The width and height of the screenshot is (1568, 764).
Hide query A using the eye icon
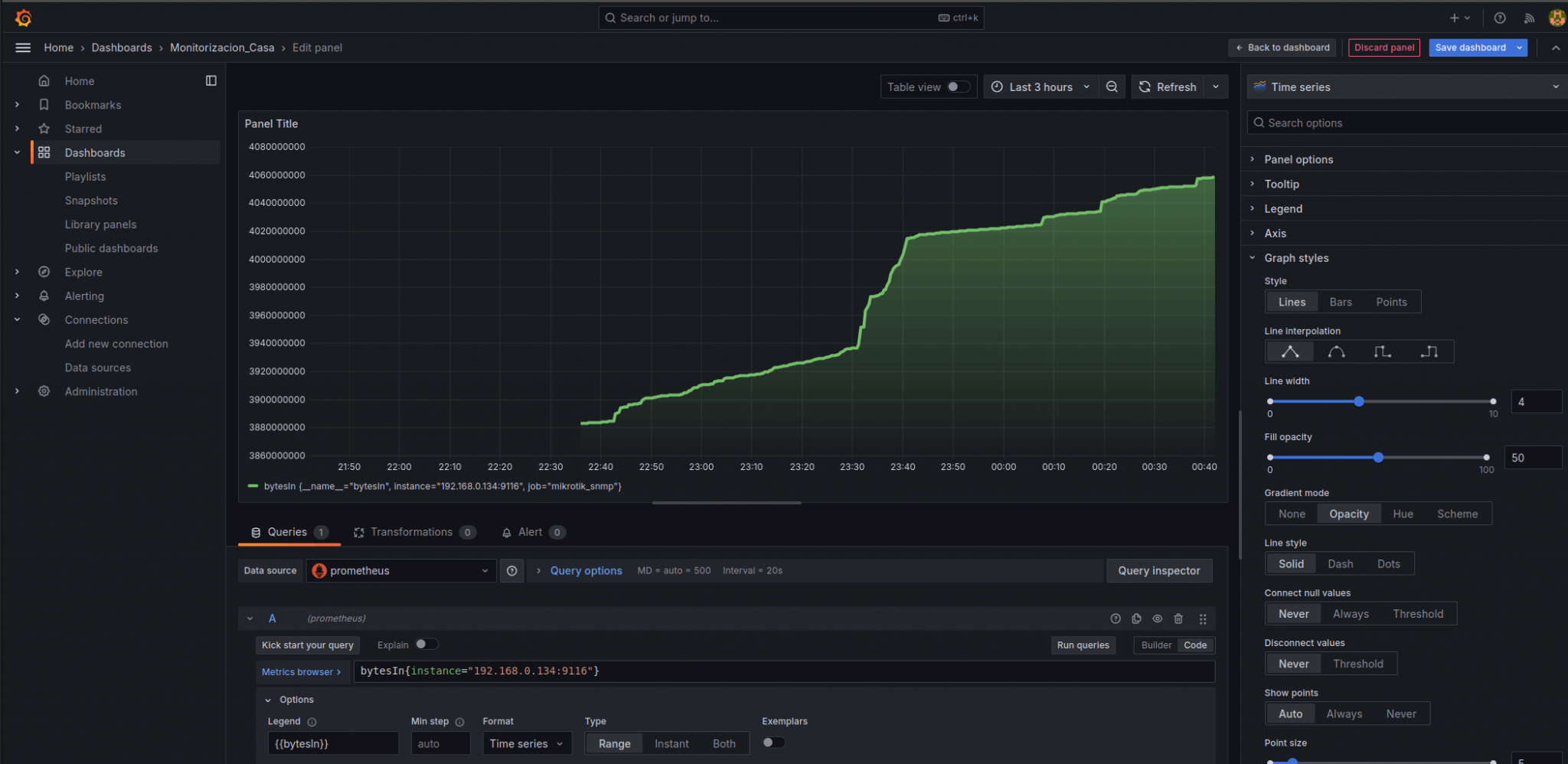(1158, 619)
